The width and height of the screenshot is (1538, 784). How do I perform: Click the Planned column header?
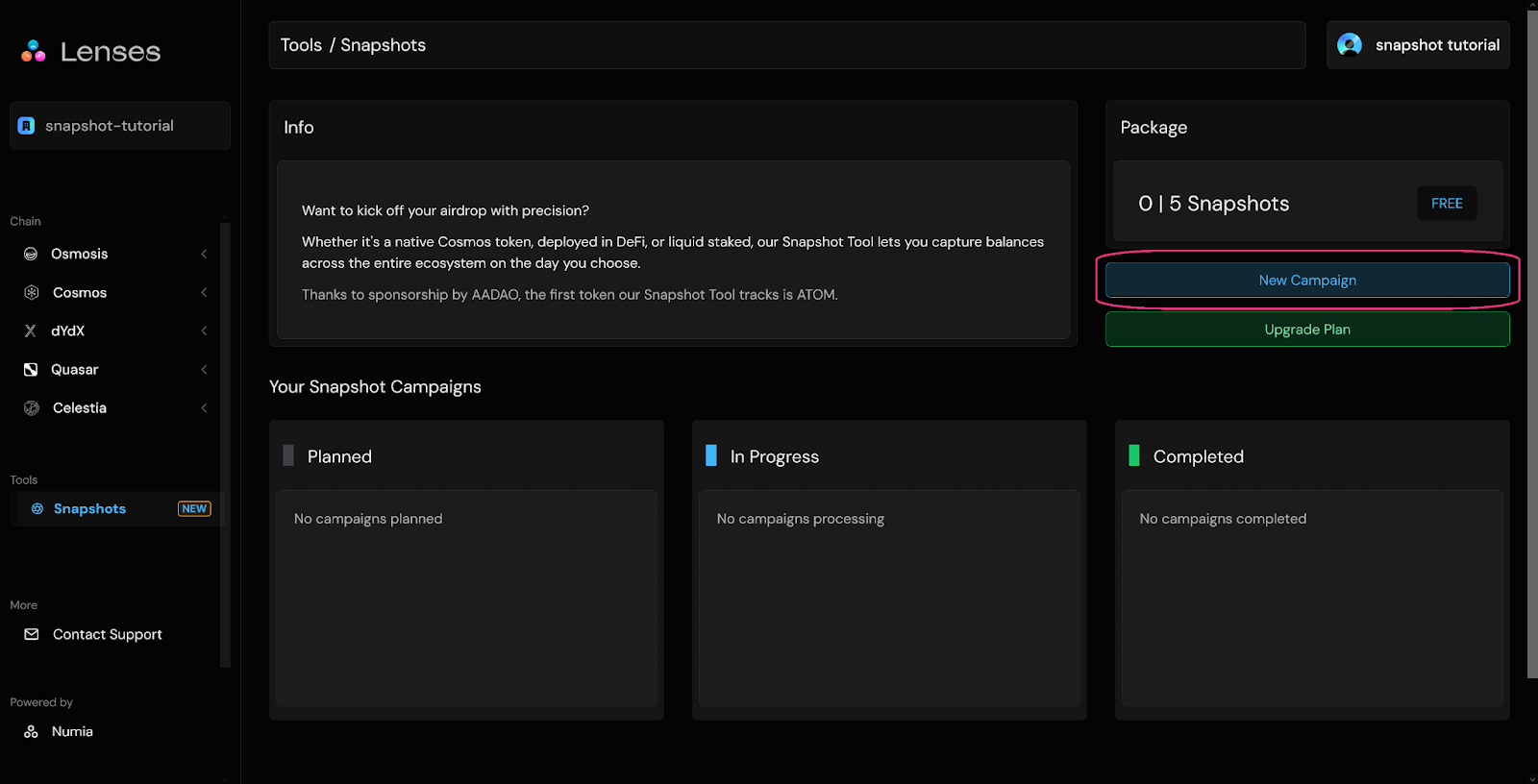coord(339,456)
